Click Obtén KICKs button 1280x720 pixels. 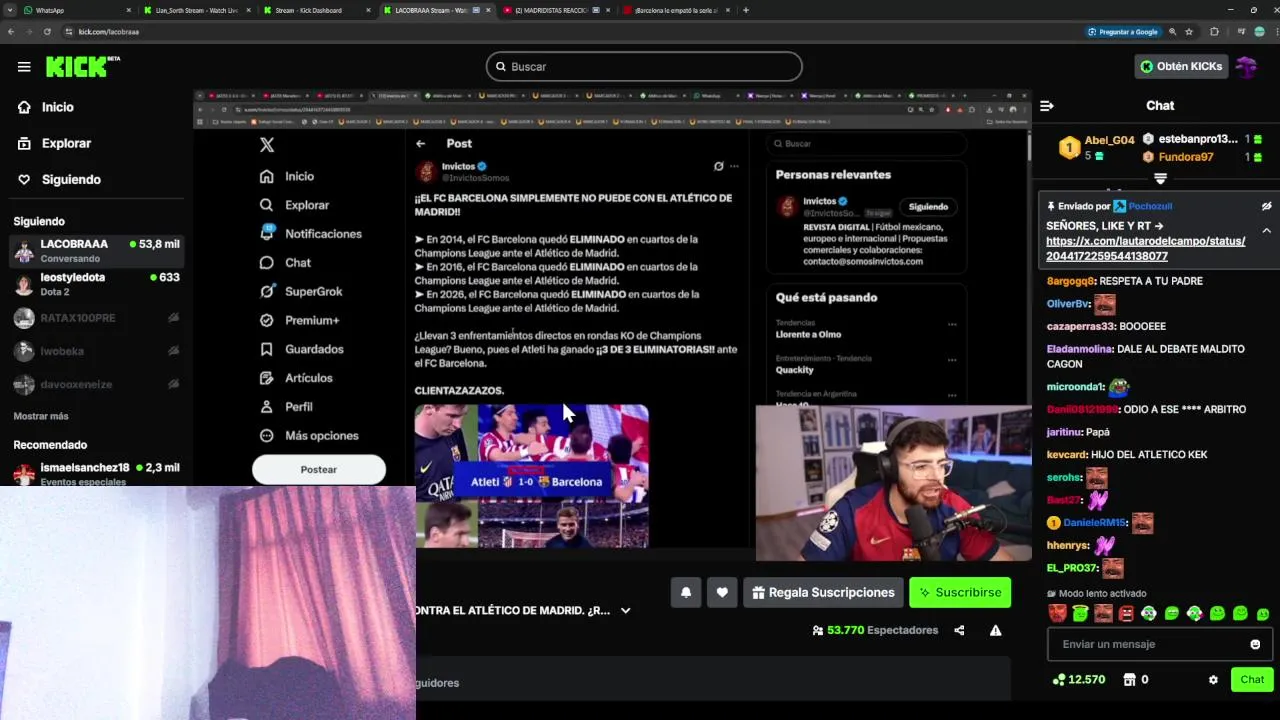(x=1181, y=67)
